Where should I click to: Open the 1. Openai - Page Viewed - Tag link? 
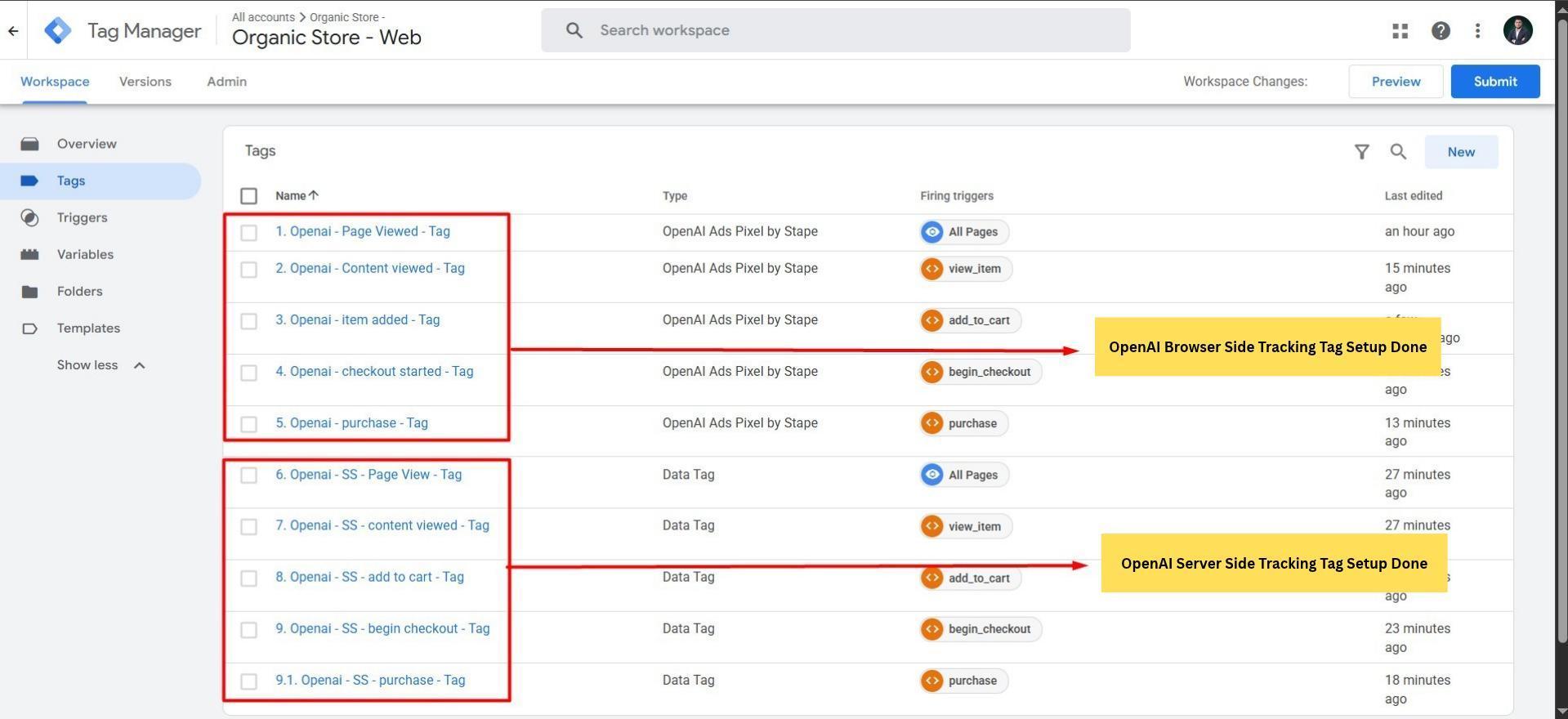point(363,231)
